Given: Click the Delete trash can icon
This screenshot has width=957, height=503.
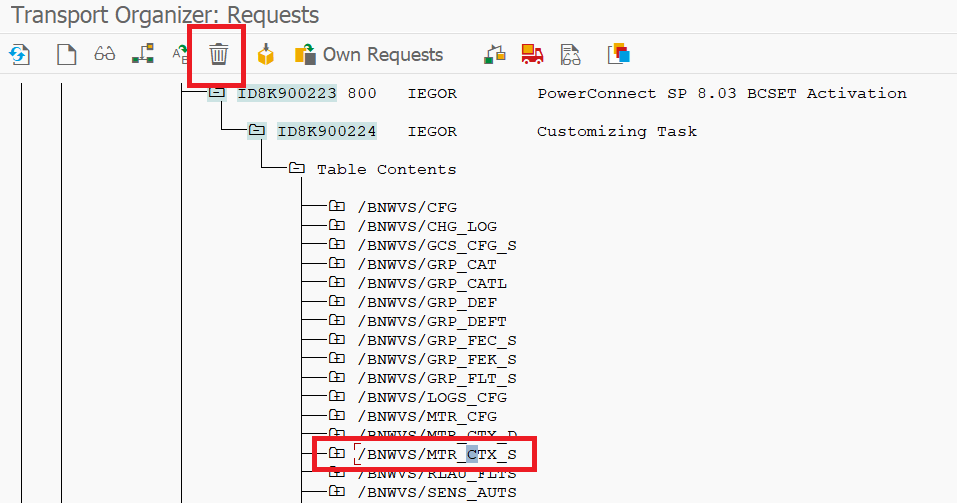Looking at the screenshot, I should coord(218,54).
